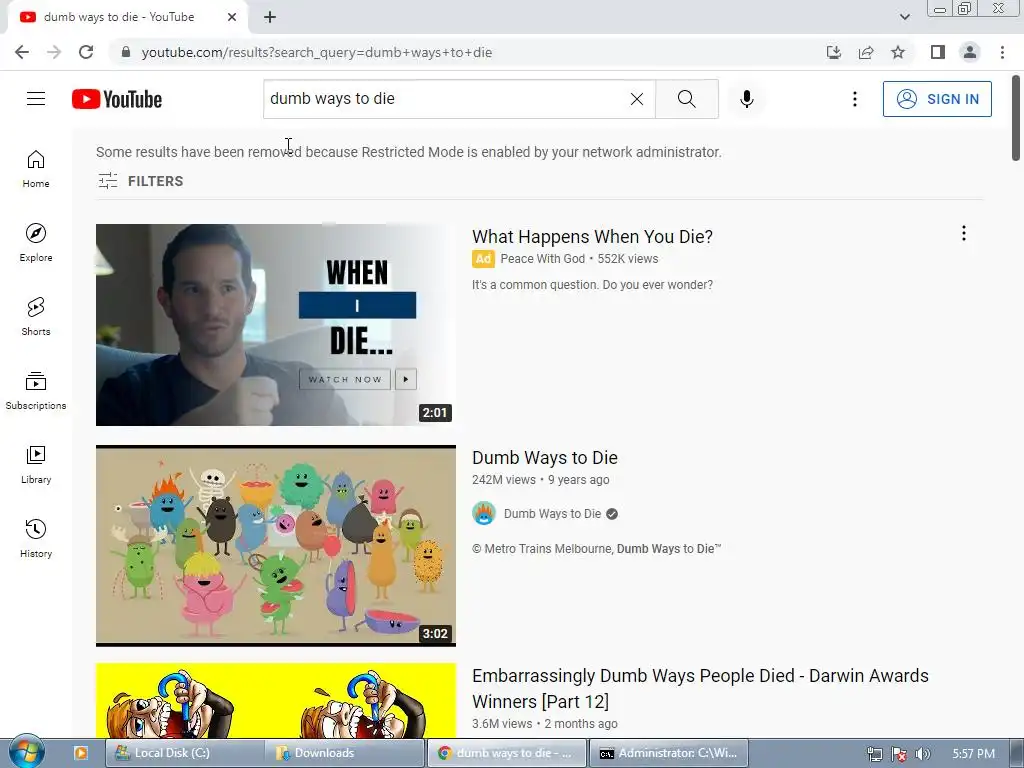The height and width of the screenshot is (768, 1024).
Task: Open the Chrome profile avatar
Action: [x=970, y=52]
